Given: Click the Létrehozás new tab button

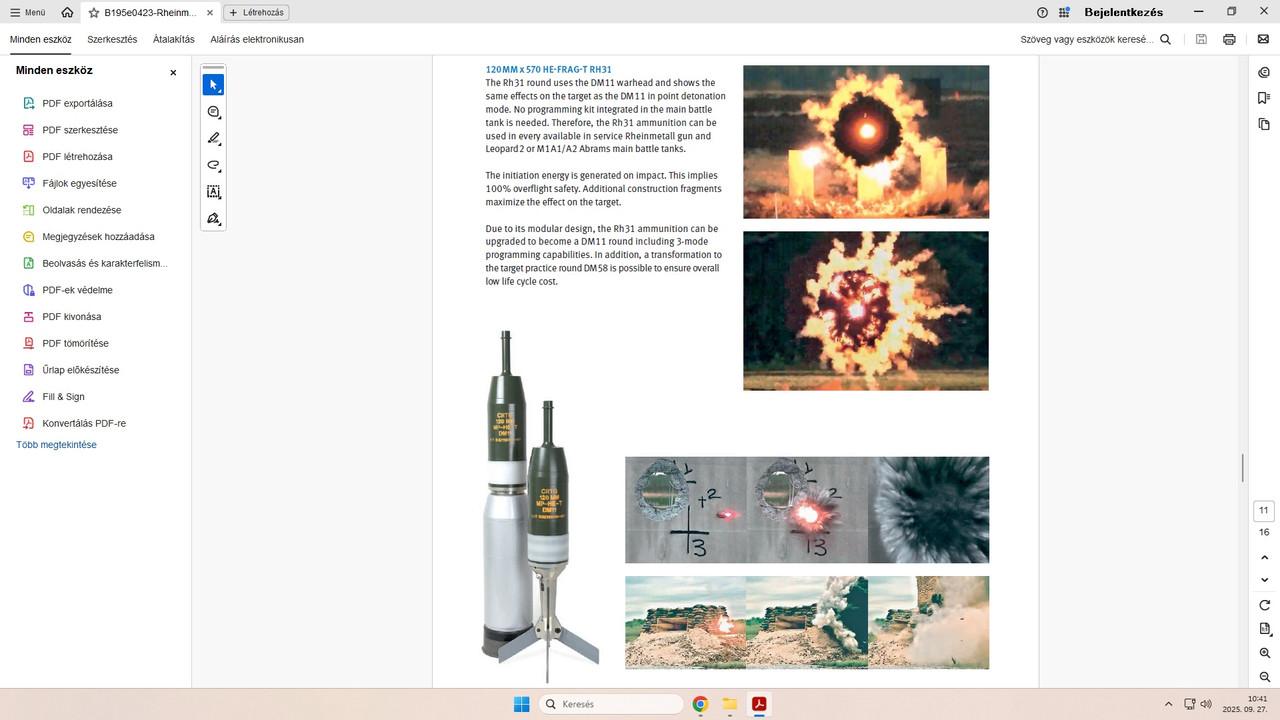Looking at the screenshot, I should 256,12.
